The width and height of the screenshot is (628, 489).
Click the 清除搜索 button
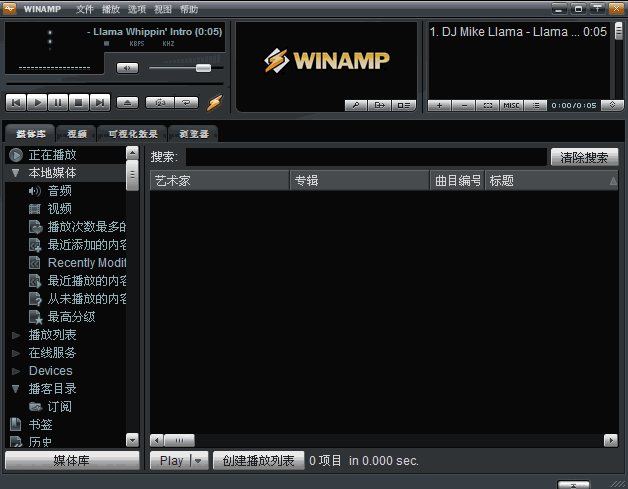click(584, 157)
